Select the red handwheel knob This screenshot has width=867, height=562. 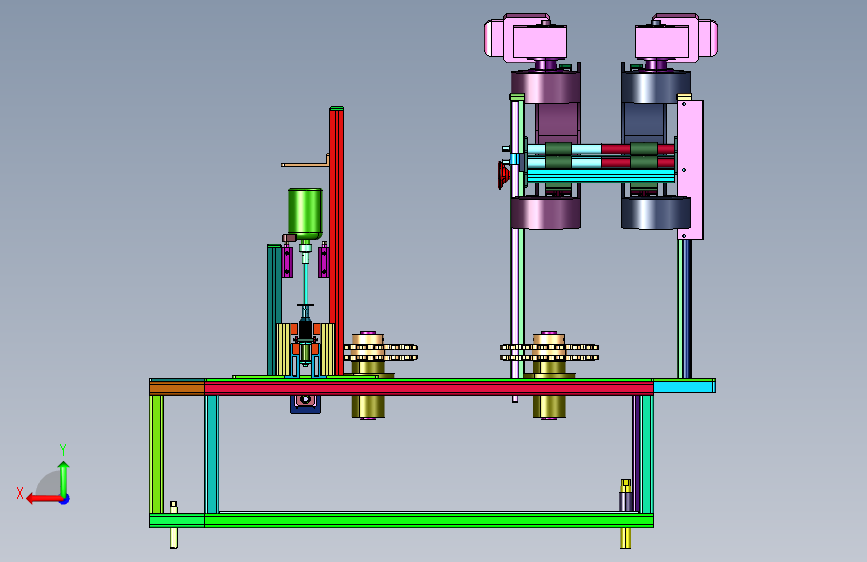pyautogui.click(x=504, y=175)
